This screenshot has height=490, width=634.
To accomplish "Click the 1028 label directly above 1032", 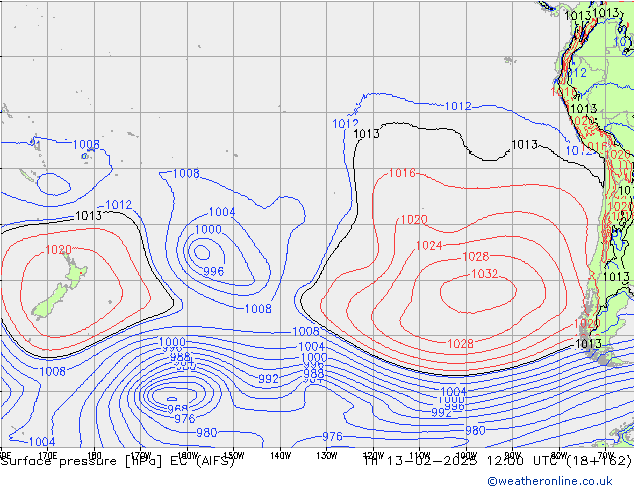I will 476,256.
